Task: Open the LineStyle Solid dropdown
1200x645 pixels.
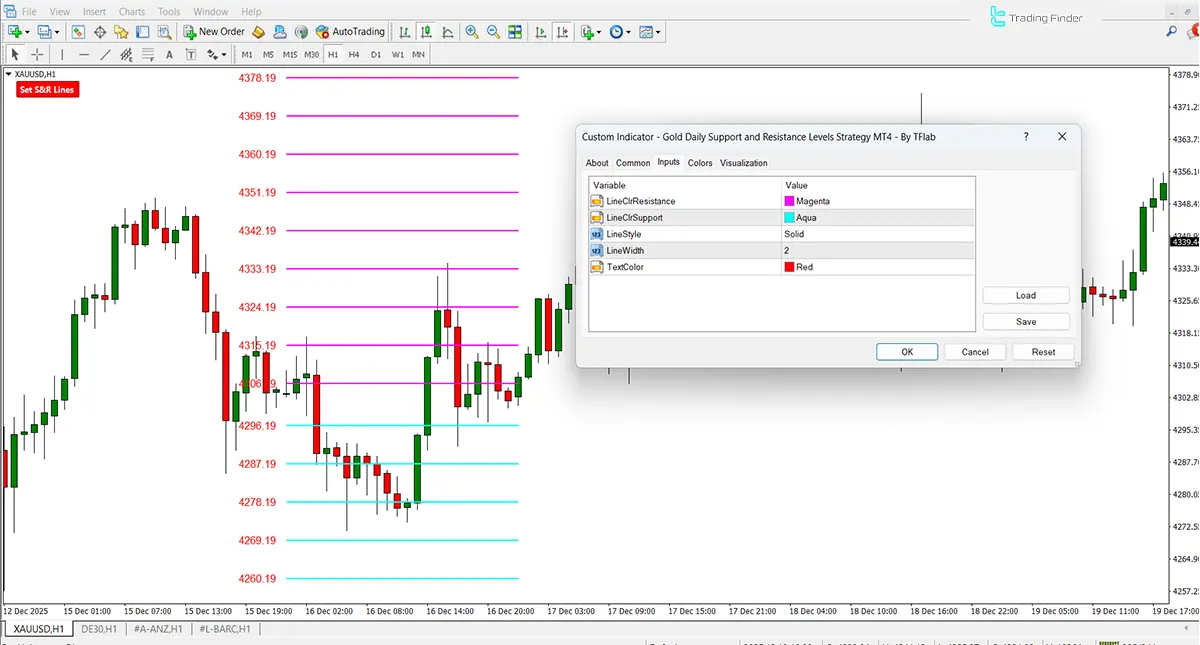Action: [878, 233]
